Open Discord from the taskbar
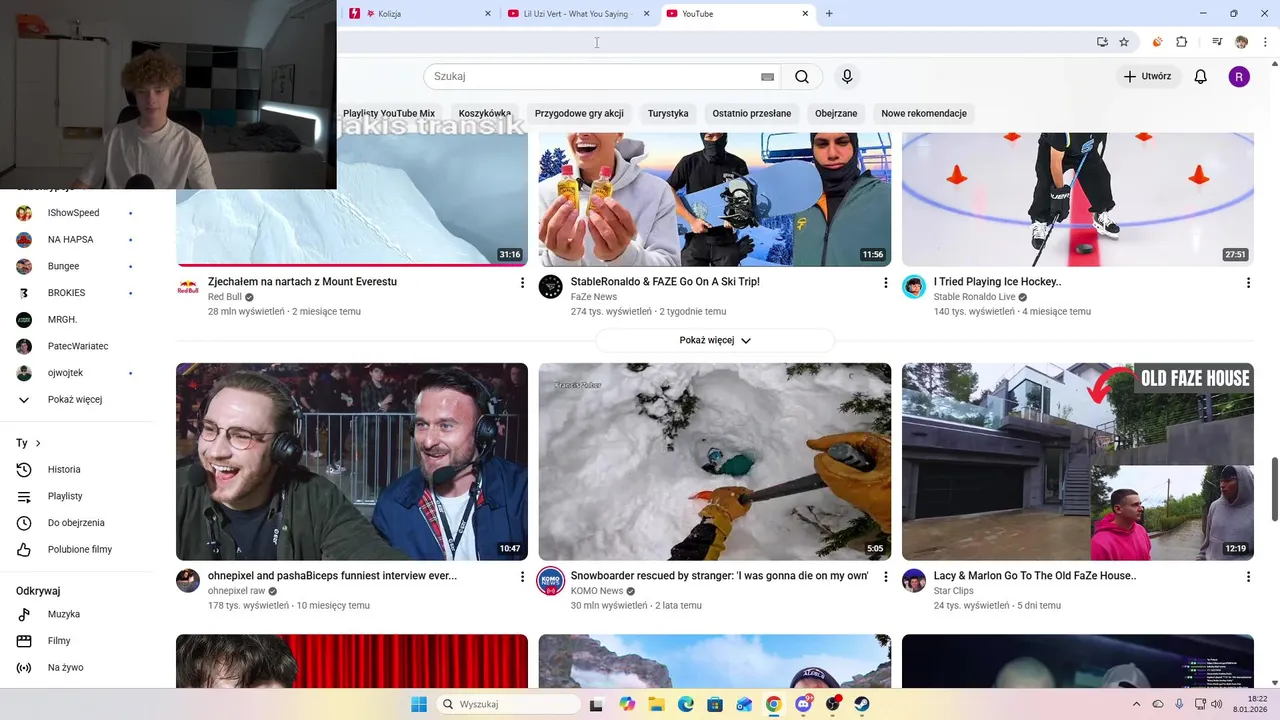This screenshot has height=720, width=1280. 803,704
